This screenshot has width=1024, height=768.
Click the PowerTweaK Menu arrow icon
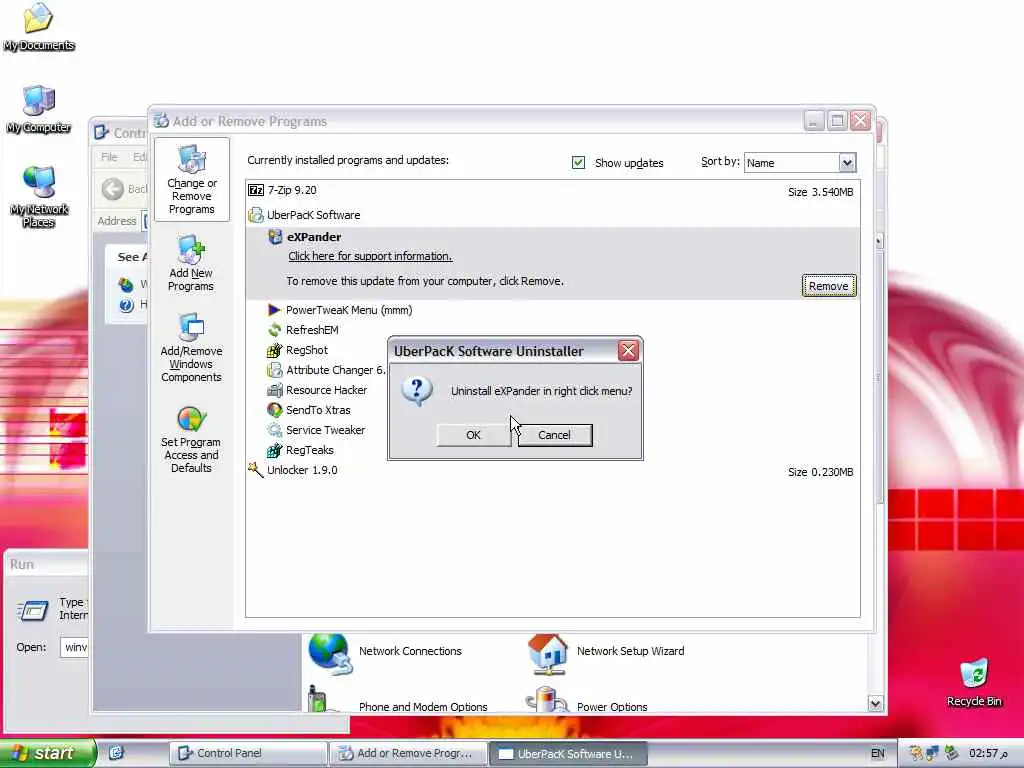[x=274, y=310]
